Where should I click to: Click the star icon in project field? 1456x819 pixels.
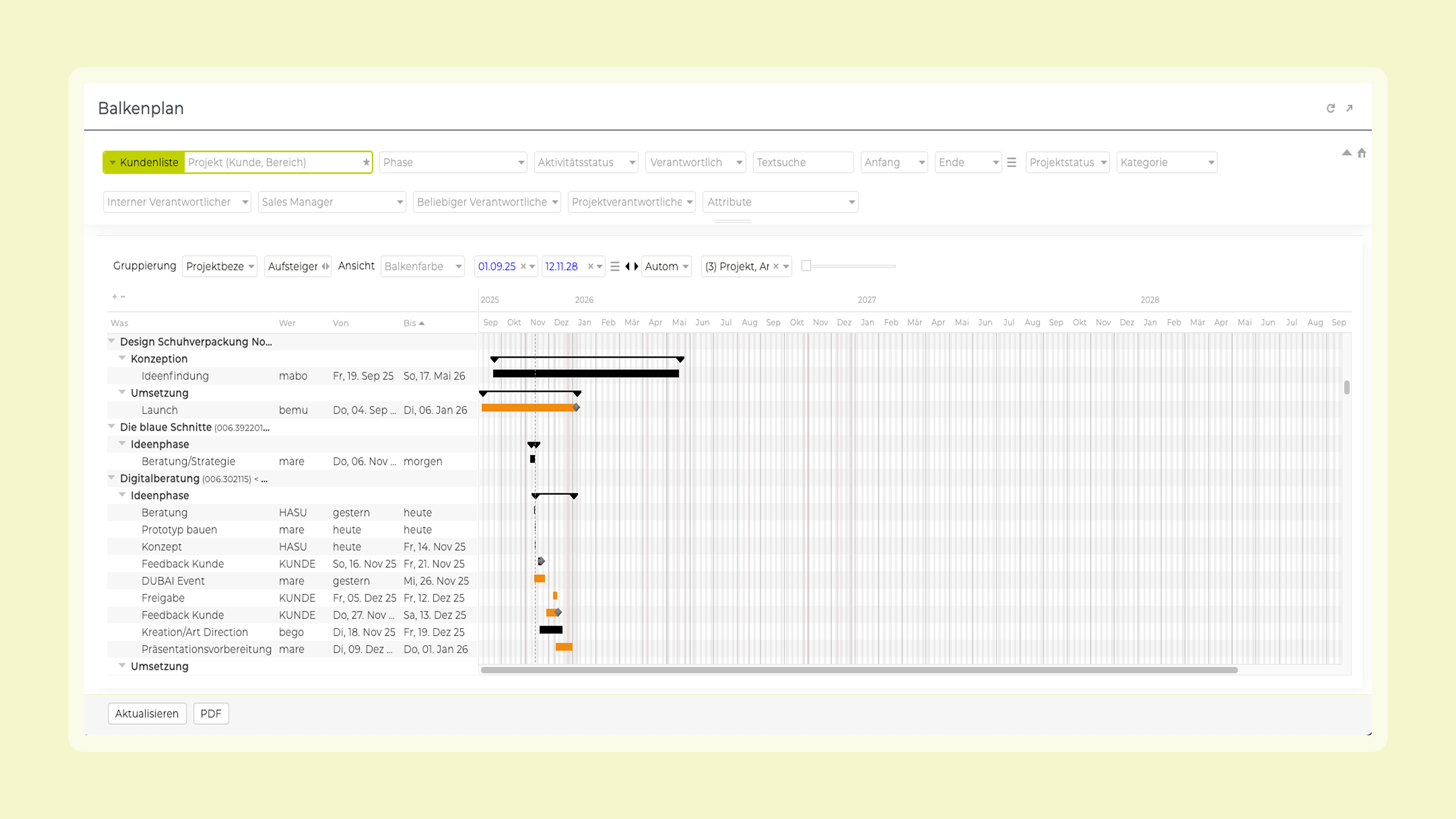point(366,162)
